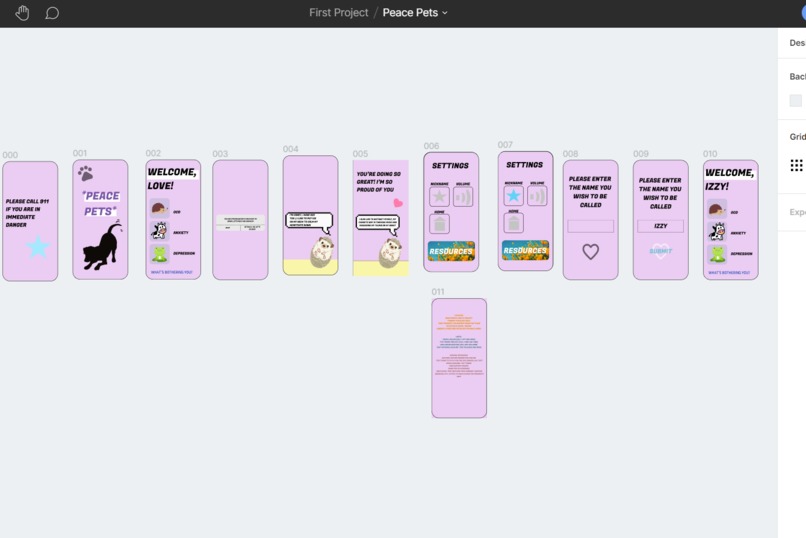806x538 pixels.
Task: Select the Comment tool
Action: (x=52, y=13)
